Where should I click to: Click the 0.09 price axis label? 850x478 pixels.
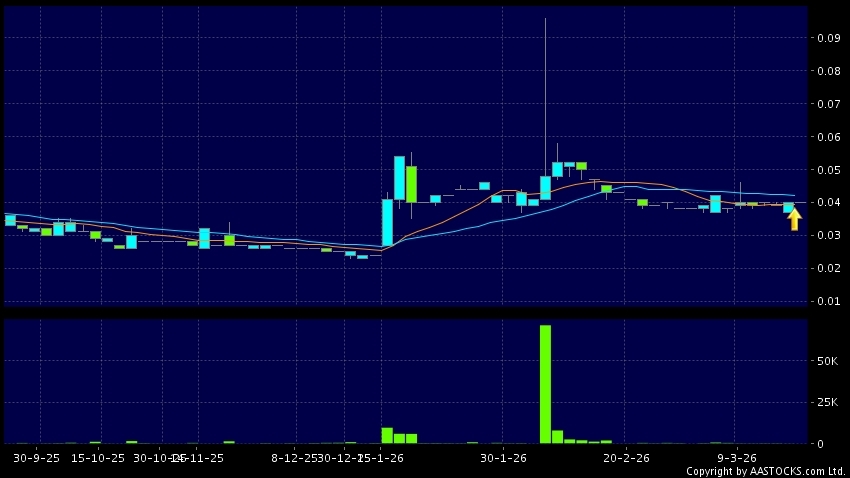(x=826, y=38)
